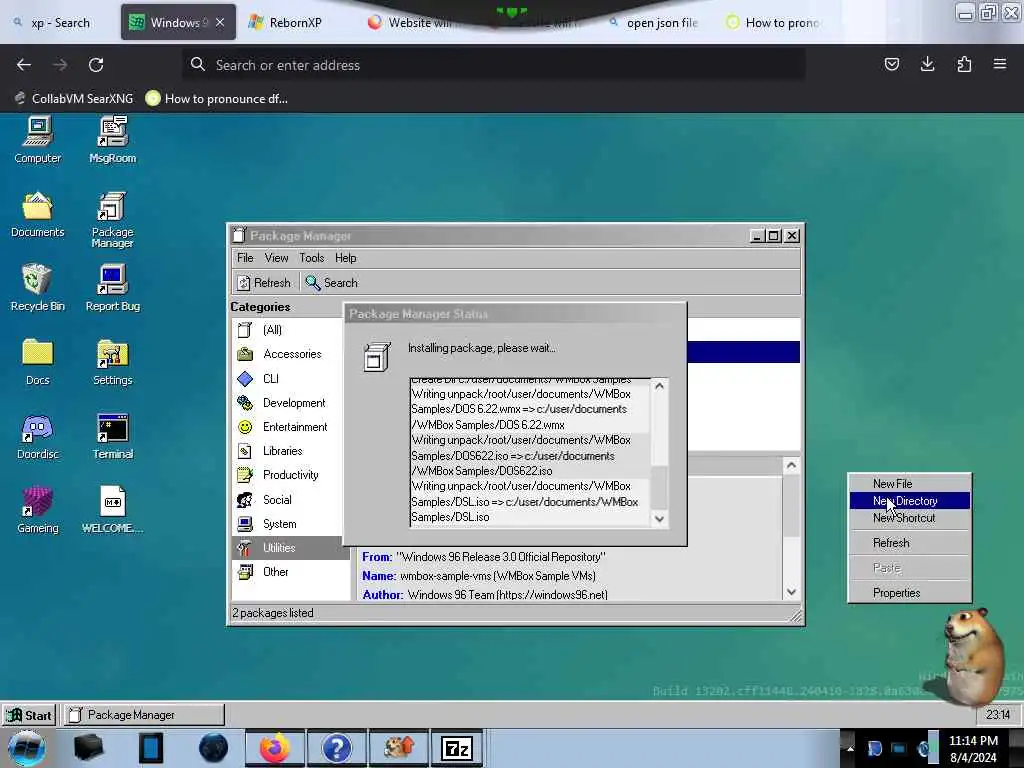1024x768 pixels.
Task: Open the File menu in Package Manager
Action: pos(245,258)
